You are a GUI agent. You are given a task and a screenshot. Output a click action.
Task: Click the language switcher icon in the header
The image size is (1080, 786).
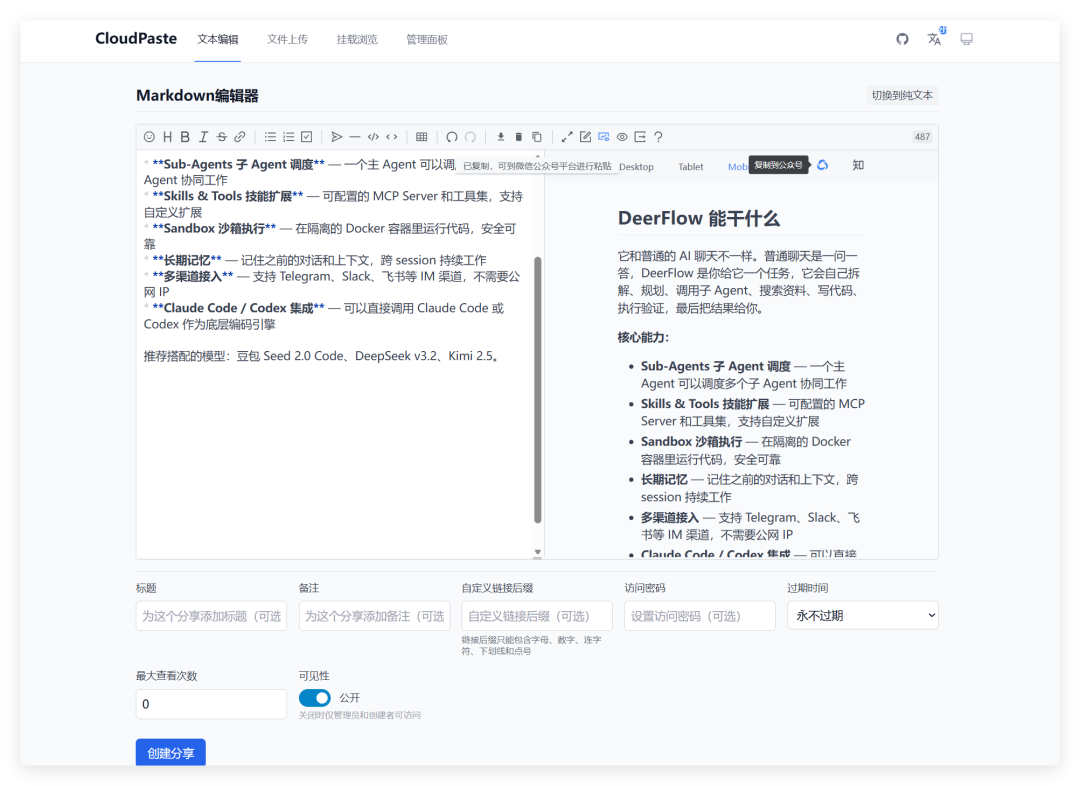click(x=934, y=38)
